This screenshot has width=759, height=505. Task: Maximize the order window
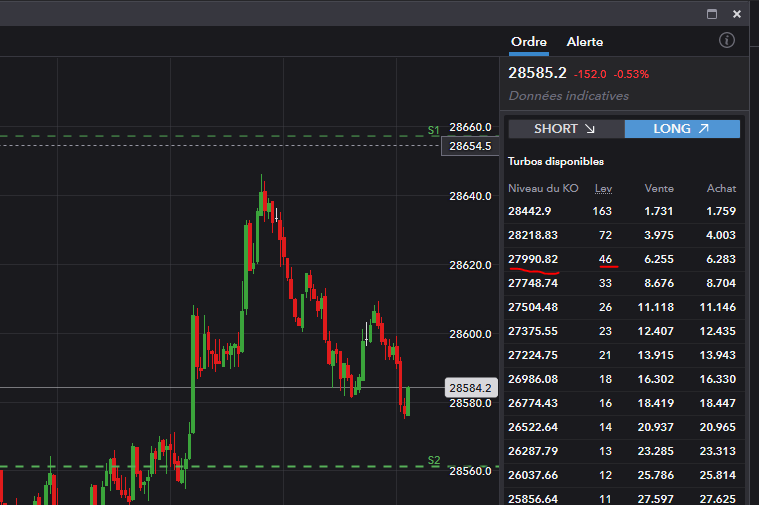[x=712, y=14]
